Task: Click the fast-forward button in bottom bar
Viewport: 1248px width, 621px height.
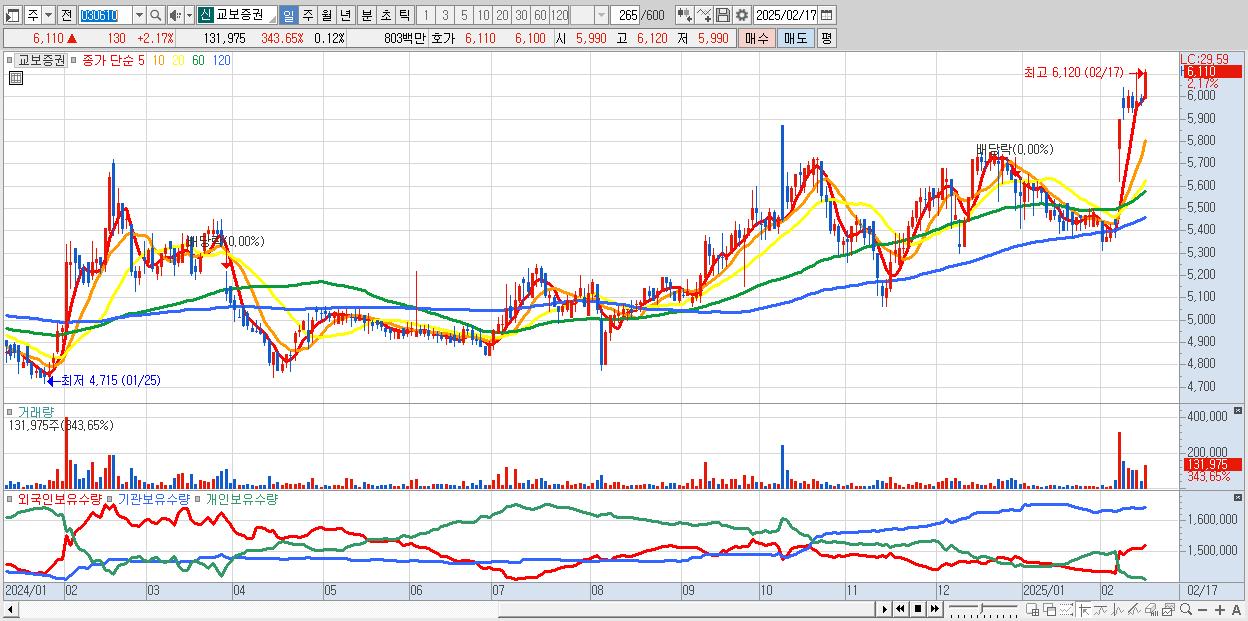Action: coord(935,609)
